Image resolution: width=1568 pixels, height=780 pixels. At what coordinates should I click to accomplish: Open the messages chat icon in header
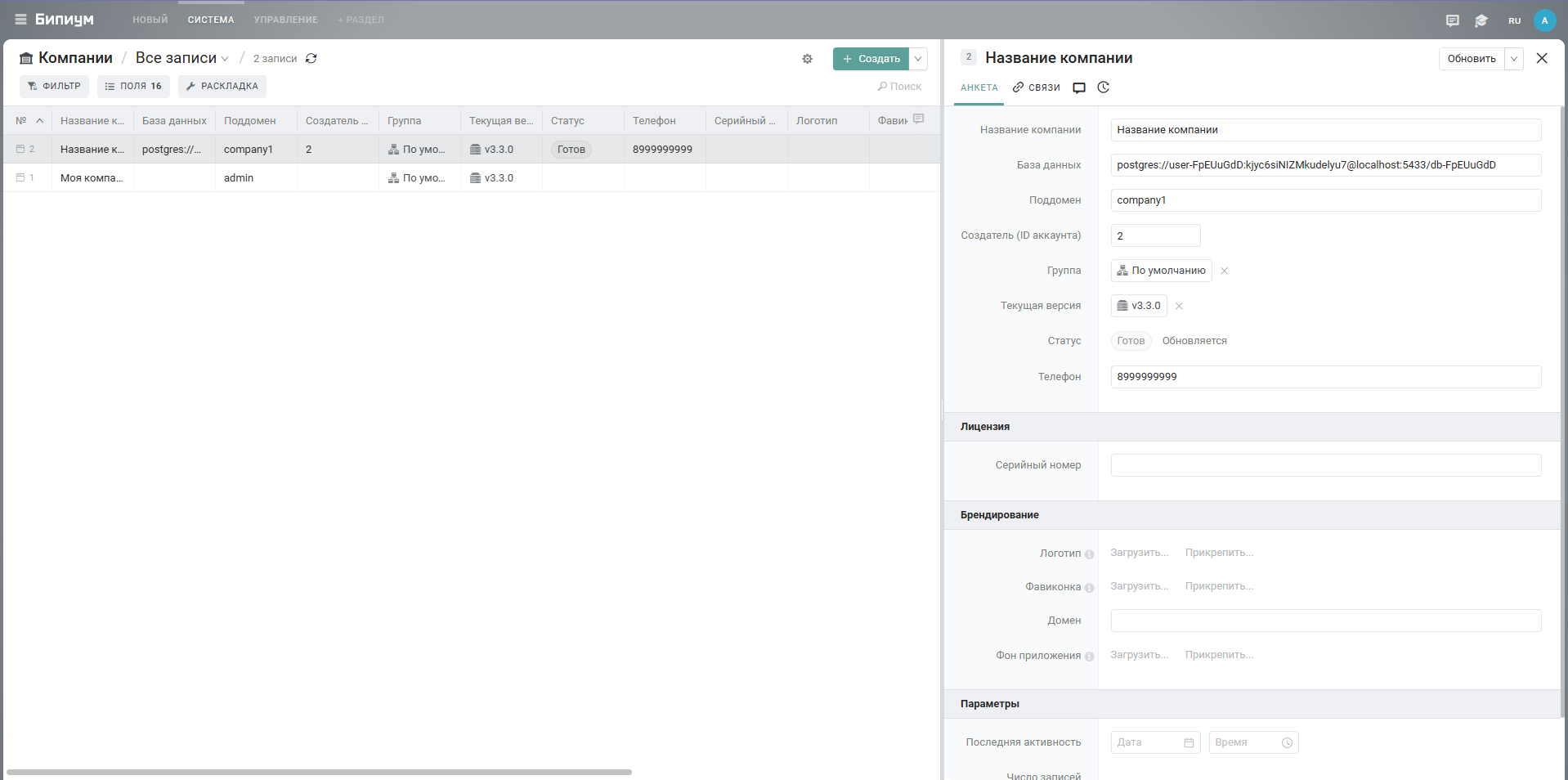[x=1453, y=20]
